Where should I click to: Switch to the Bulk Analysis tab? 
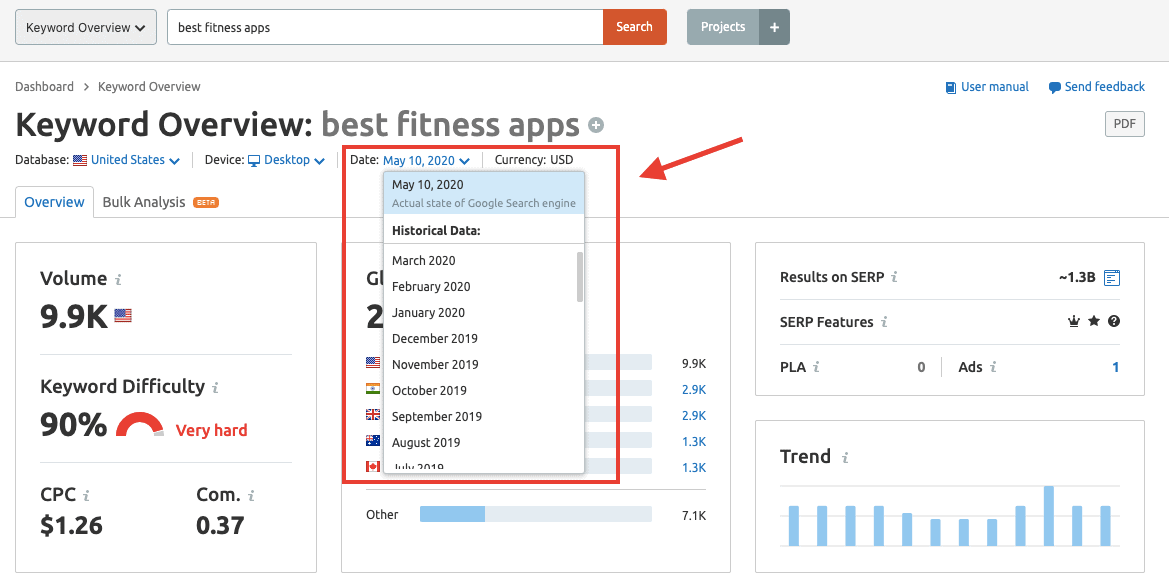tap(144, 202)
